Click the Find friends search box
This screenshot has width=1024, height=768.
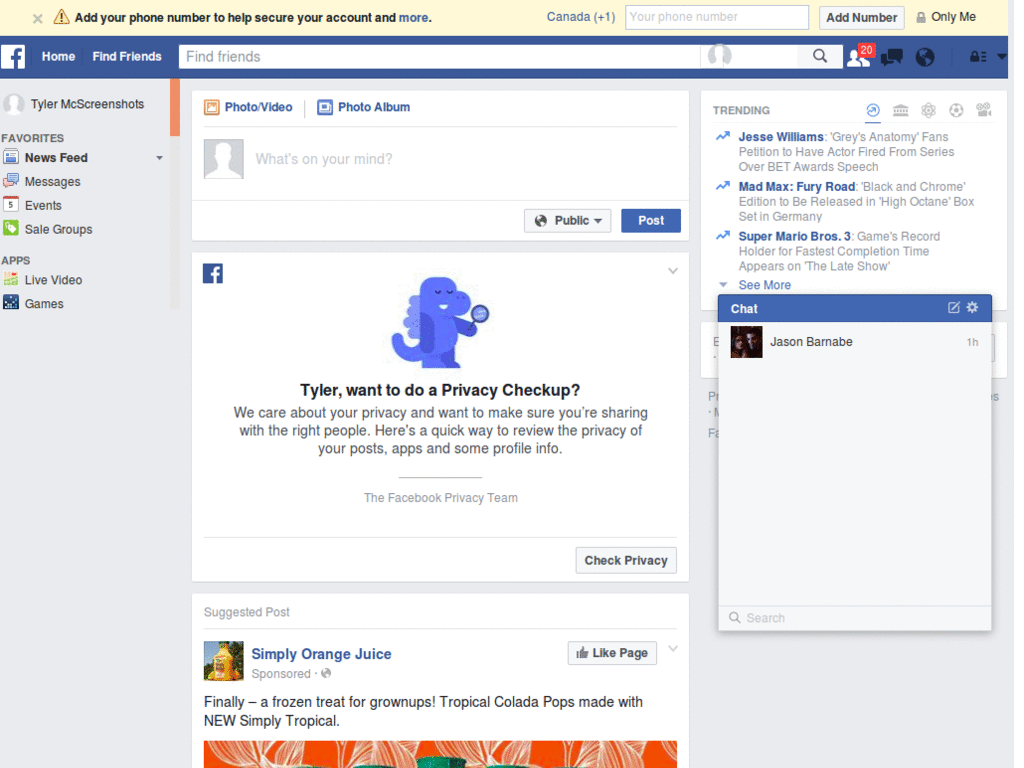click(439, 57)
